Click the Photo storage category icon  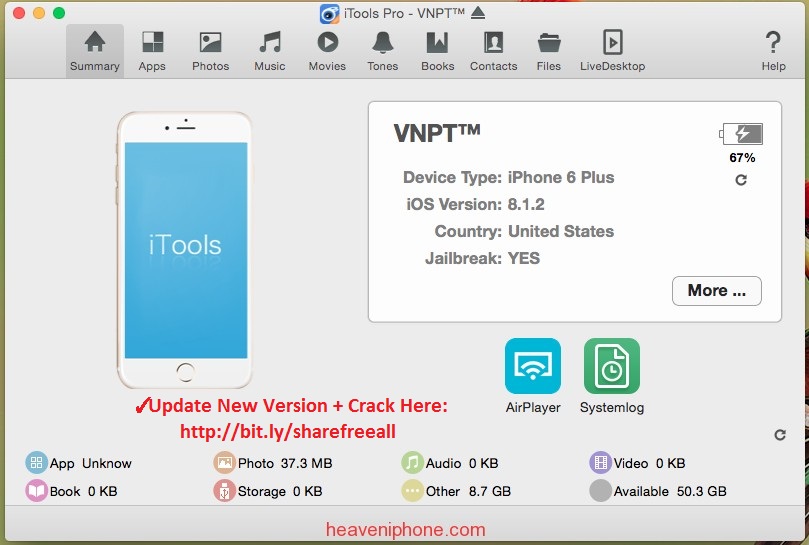pyautogui.click(x=224, y=462)
